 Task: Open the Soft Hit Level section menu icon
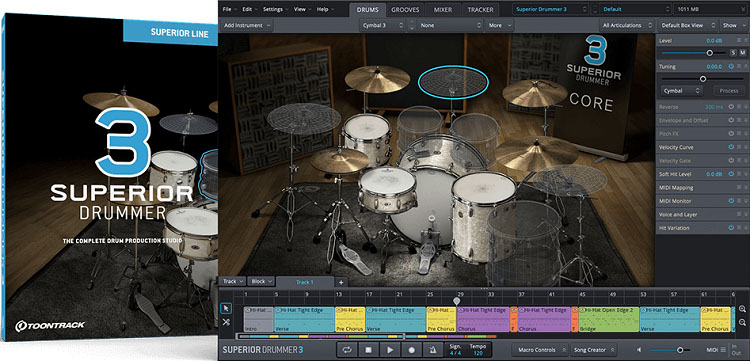pyautogui.click(x=739, y=174)
